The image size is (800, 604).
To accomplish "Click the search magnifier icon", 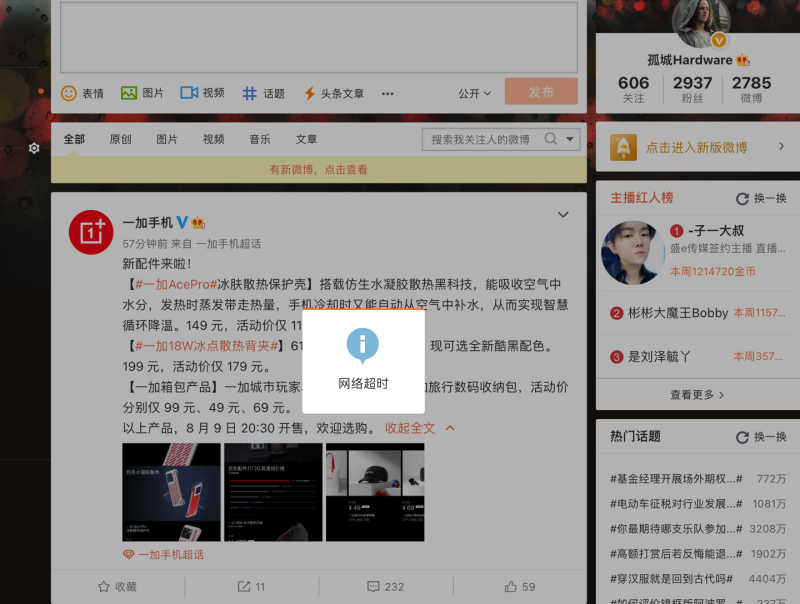I will pyautogui.click(x=551, y=139).
